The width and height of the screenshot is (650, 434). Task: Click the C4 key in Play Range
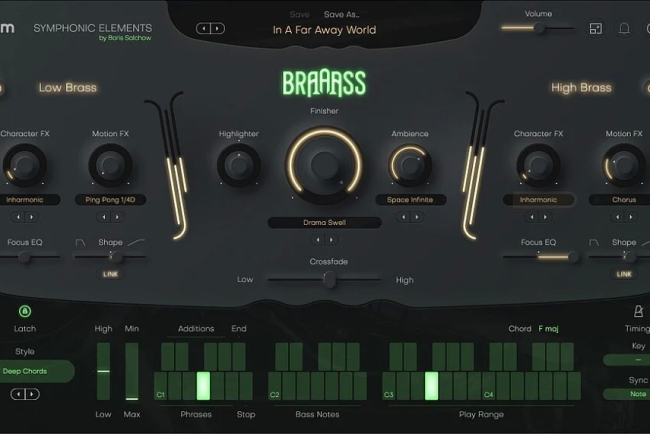point(489,386)
